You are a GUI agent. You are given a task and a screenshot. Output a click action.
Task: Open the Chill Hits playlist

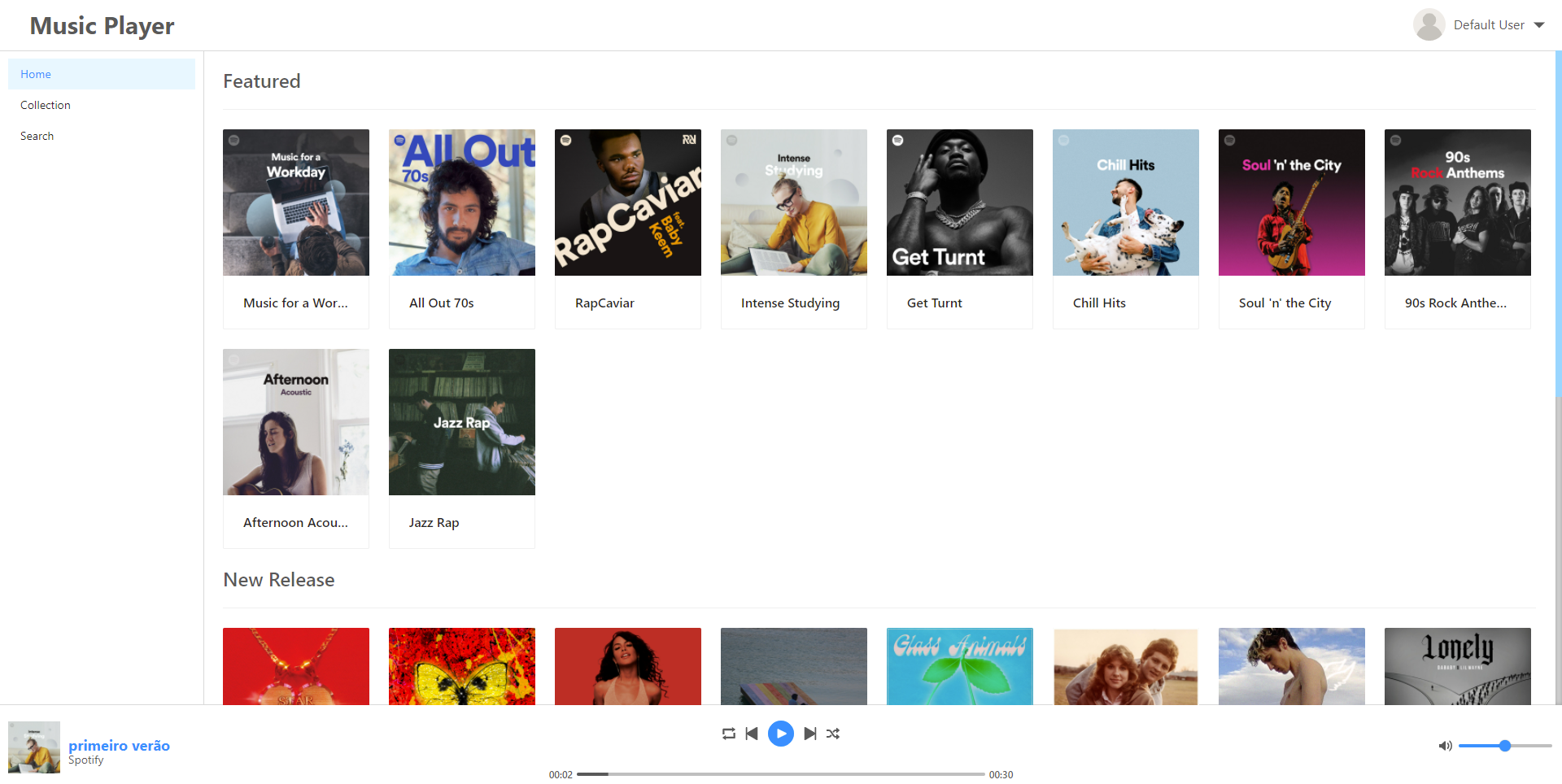[1126, 229]
